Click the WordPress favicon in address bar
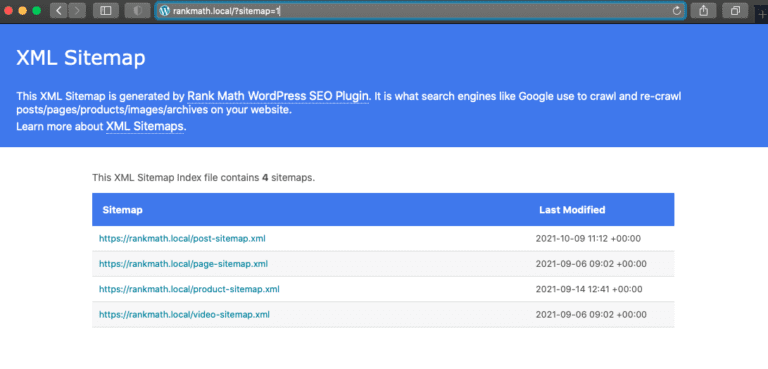Screen dimensions: 768x369 165,11
